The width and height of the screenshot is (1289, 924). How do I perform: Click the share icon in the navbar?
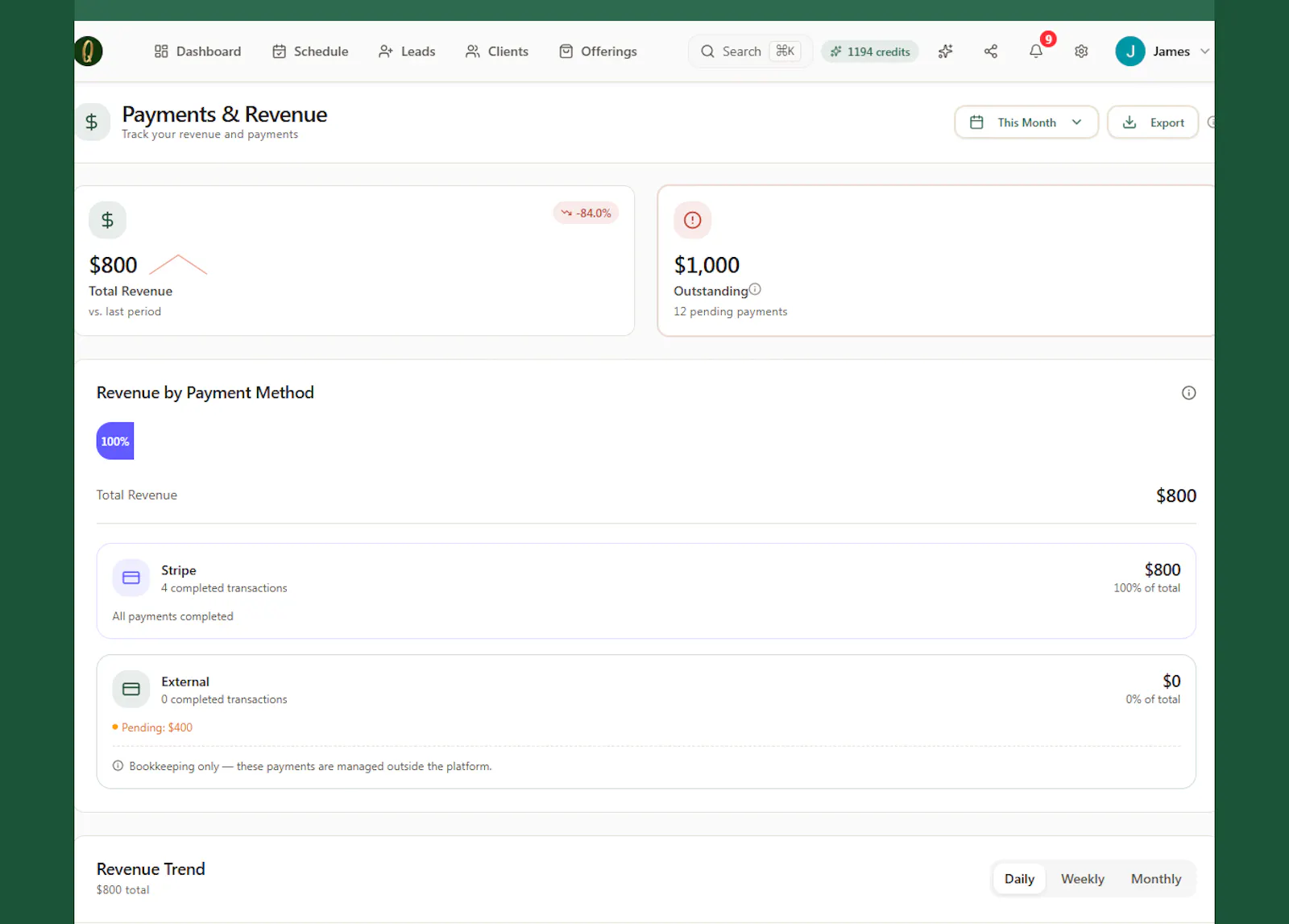click(x=991, y=51)
